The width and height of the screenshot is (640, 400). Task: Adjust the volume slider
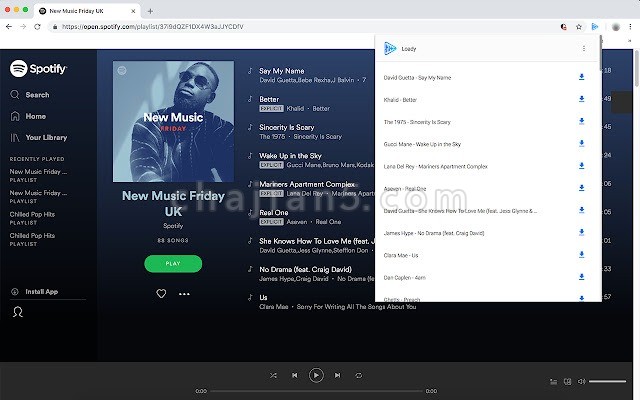pos(607,381)
